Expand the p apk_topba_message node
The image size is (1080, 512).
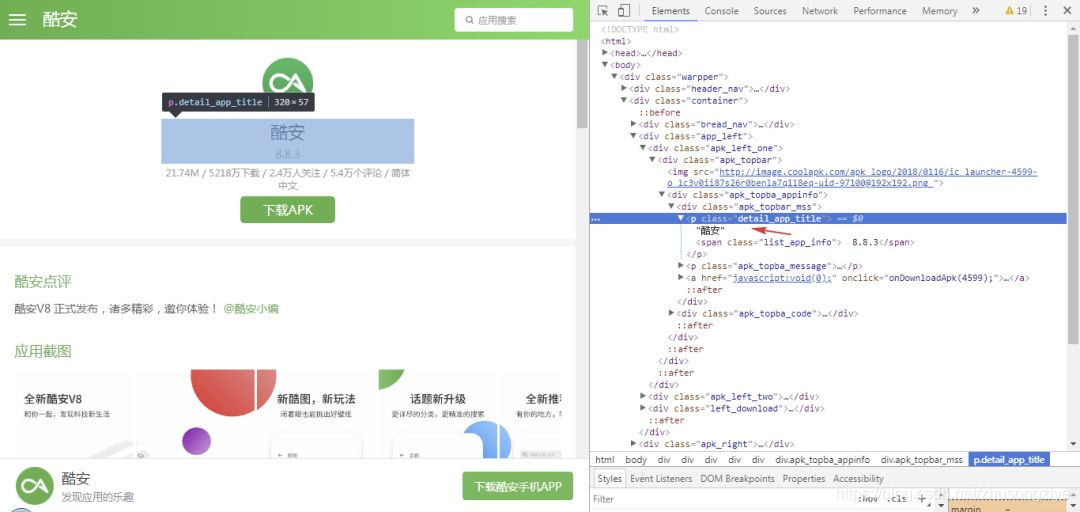point(681,266)
